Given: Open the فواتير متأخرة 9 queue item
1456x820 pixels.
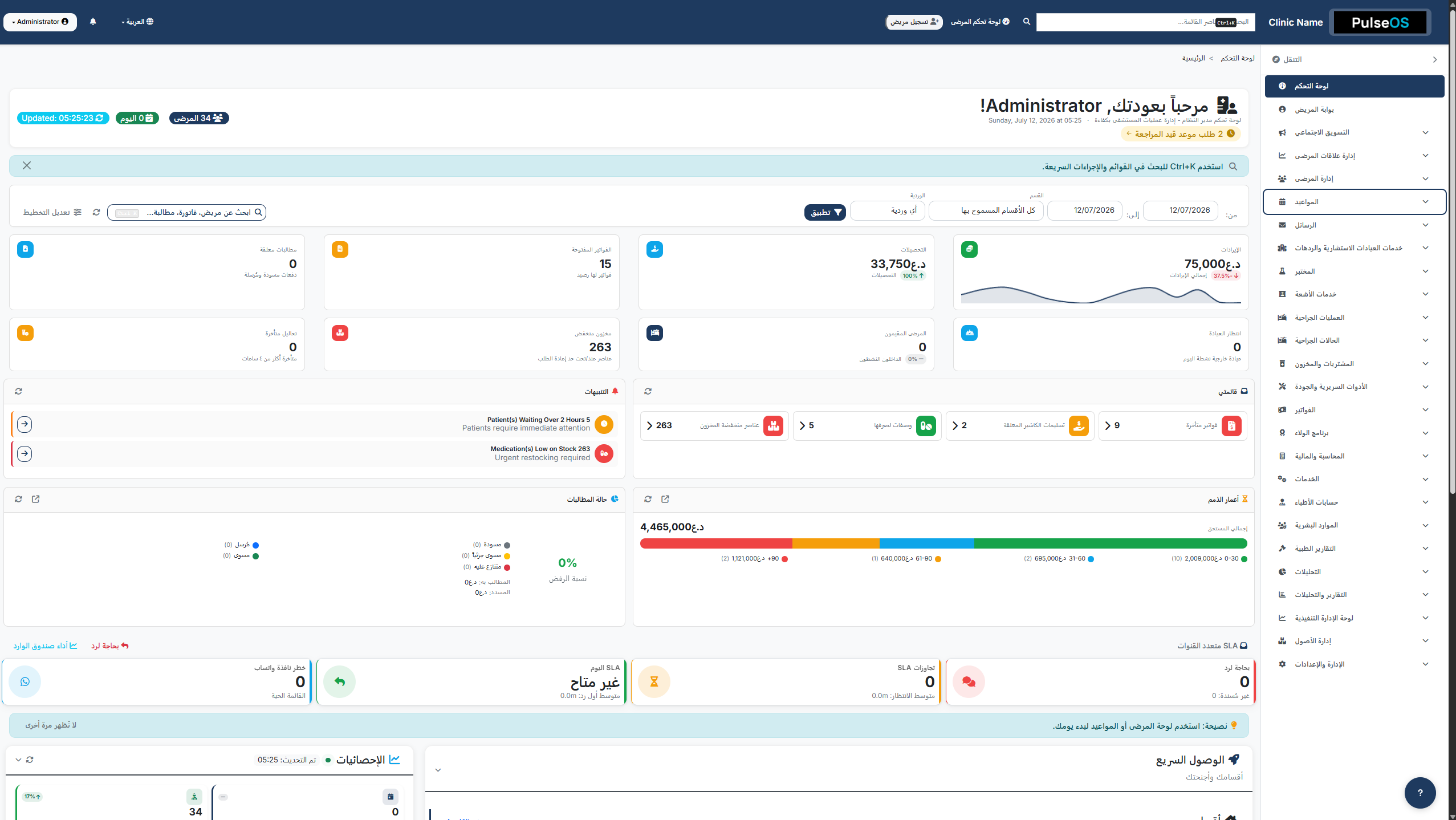Looking at the screenshot, I should (x=1173, y=425).
